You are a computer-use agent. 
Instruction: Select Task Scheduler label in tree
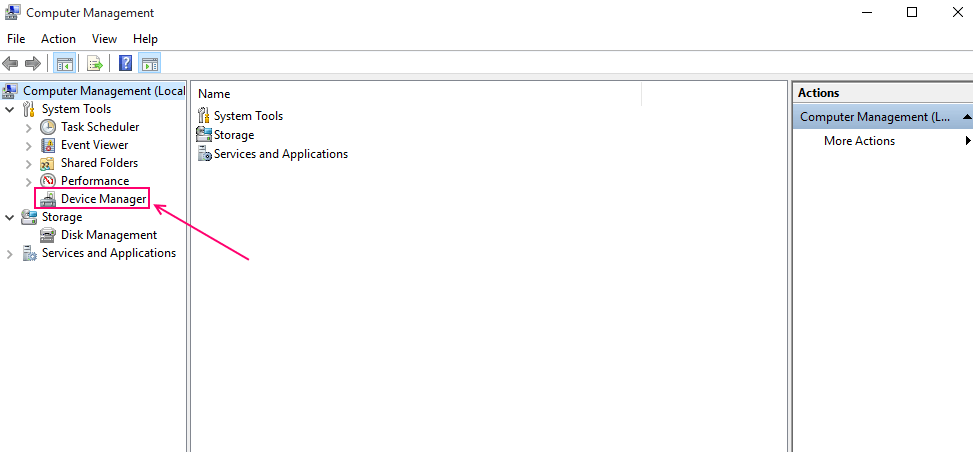100,127
